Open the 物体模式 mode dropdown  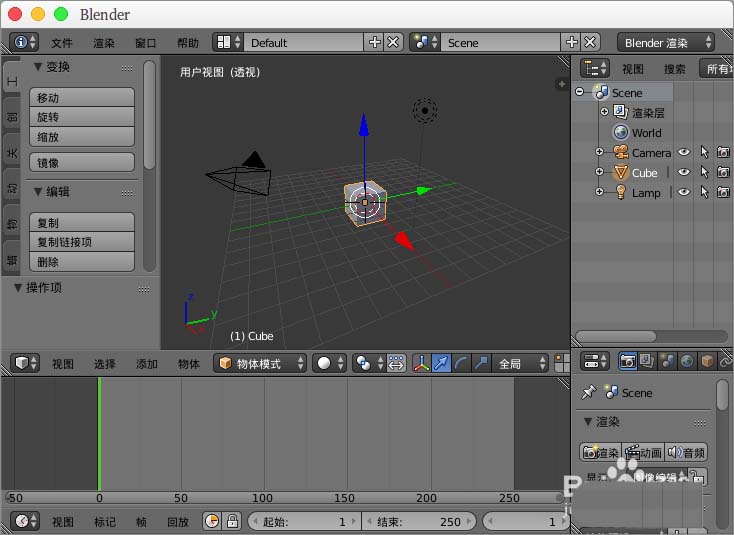click(x=260, y=363)
